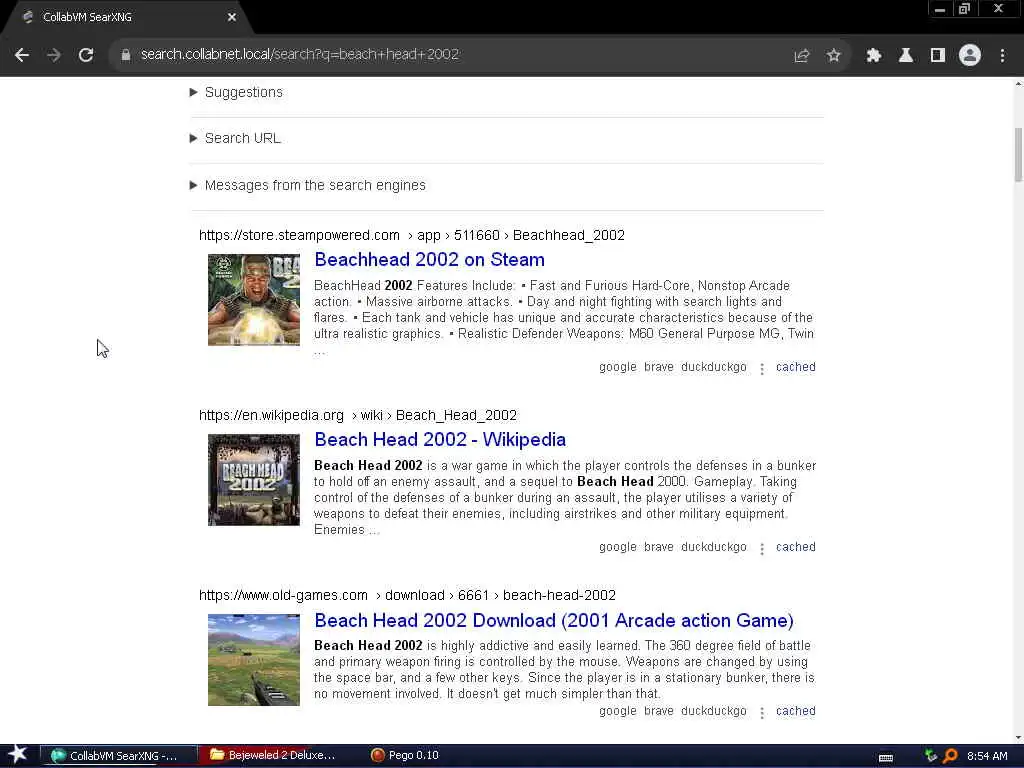Open Beach Head 2002 Wikipedia result
Image resolution: width=1024 pixels, height=768 pixels.
point(440,440)
